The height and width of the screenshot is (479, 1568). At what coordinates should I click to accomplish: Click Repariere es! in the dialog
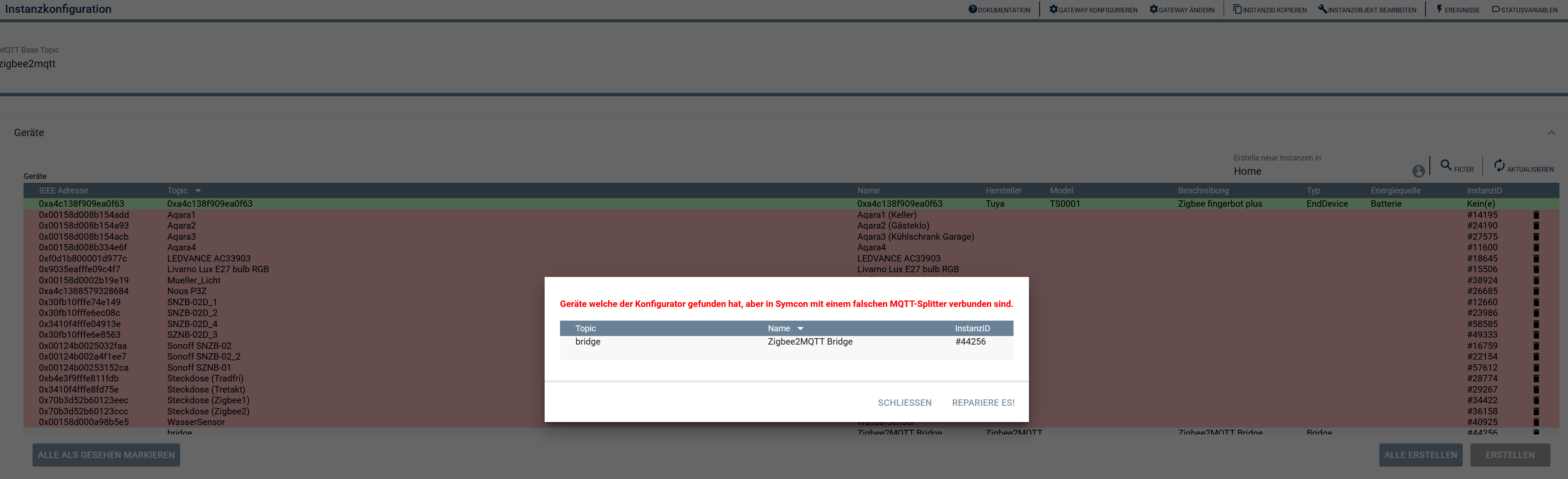point(983,403)
